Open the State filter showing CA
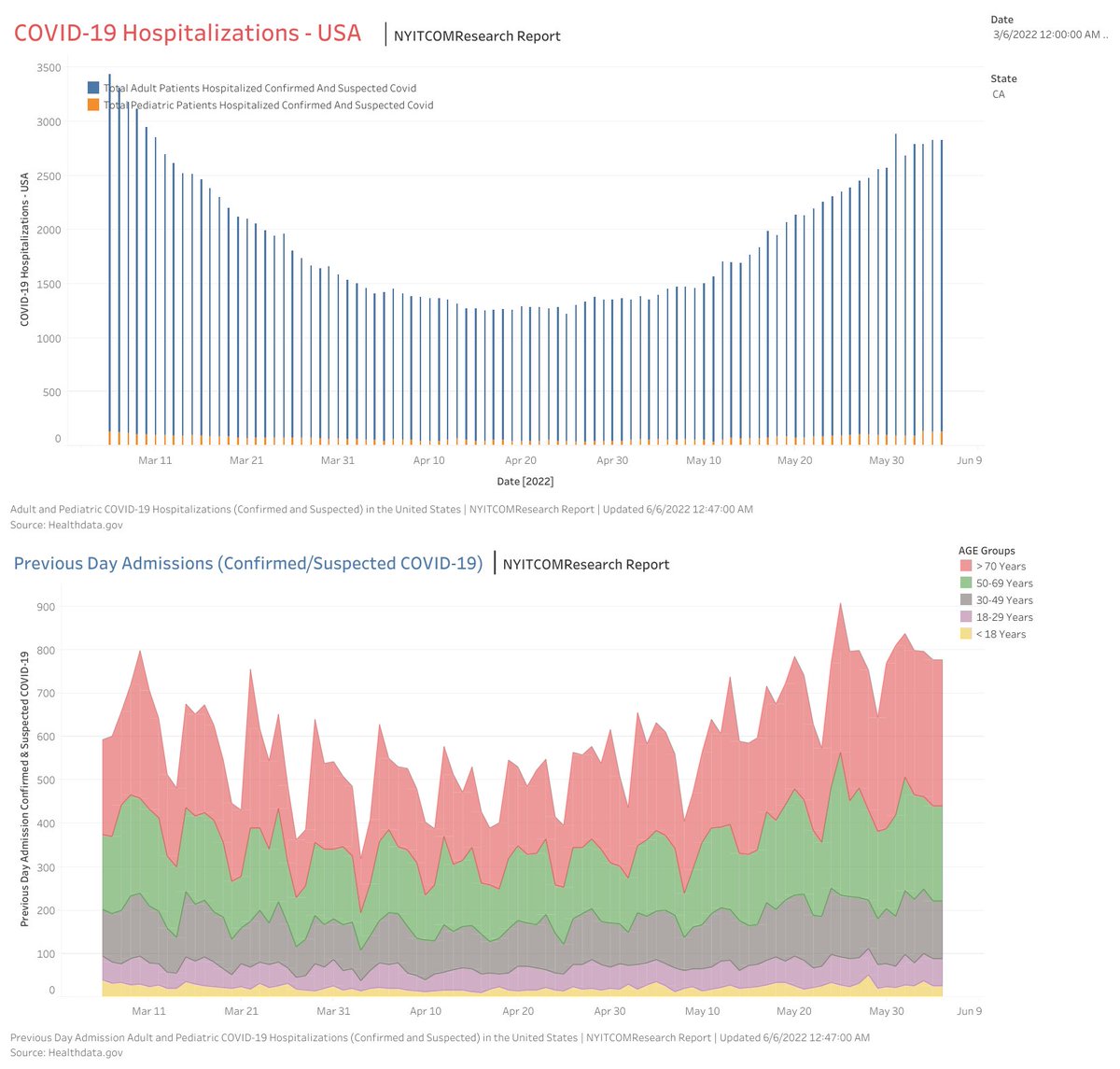The image size is (1120, 1069). click(1000, 94)
